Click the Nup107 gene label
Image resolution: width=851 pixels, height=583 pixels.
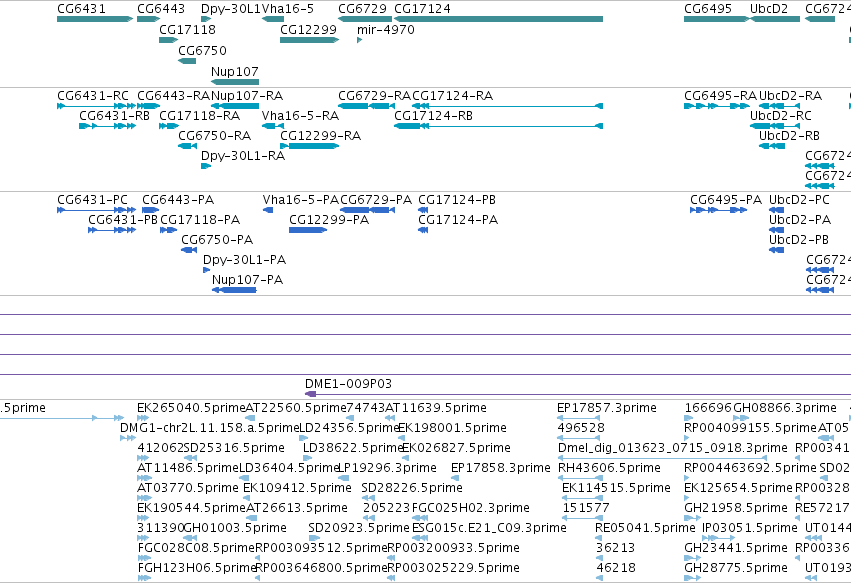(x=234, y=72)
